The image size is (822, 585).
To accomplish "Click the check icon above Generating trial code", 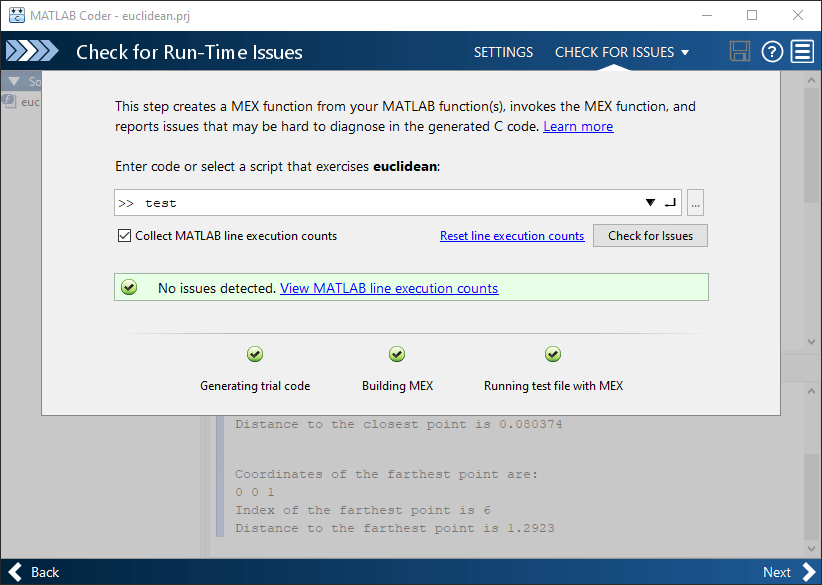I will pos(255,354).
